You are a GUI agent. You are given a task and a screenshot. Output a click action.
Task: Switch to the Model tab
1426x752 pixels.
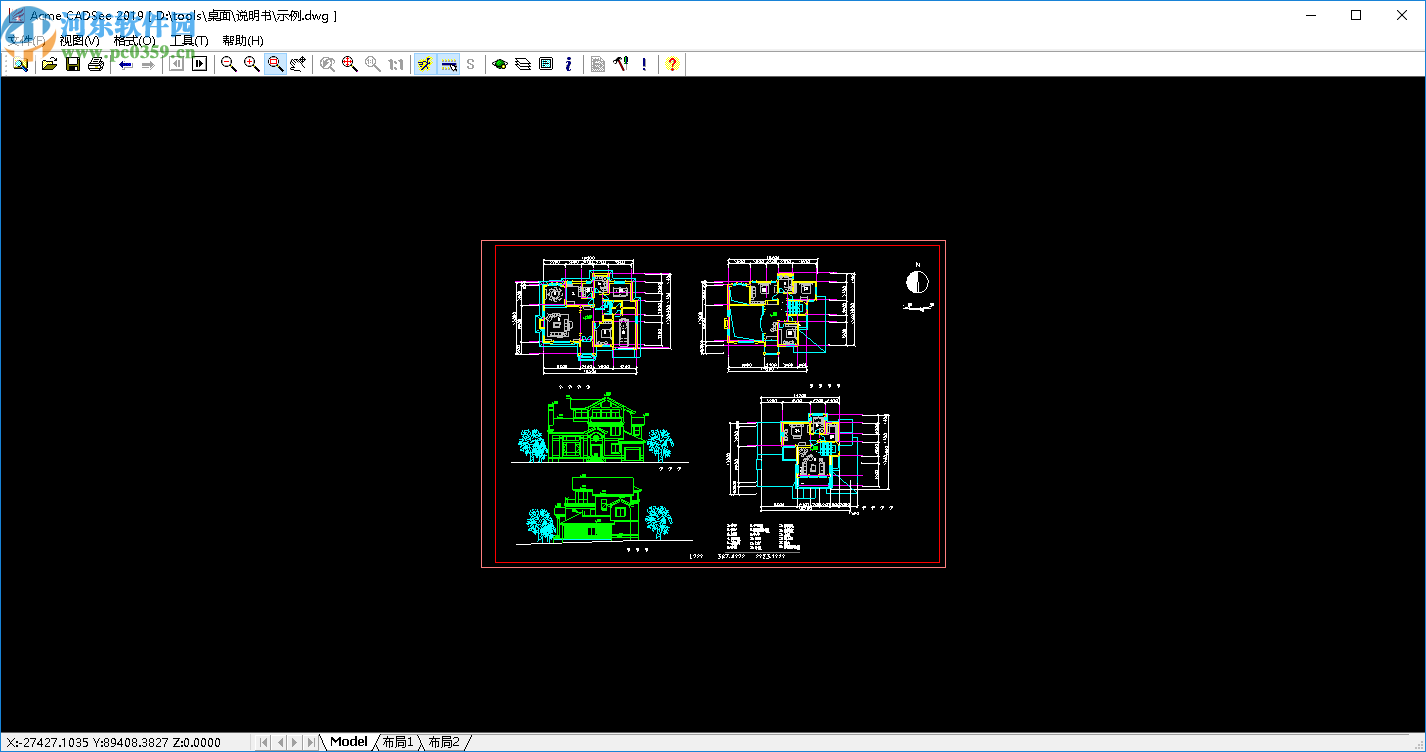tap(349, 742)
